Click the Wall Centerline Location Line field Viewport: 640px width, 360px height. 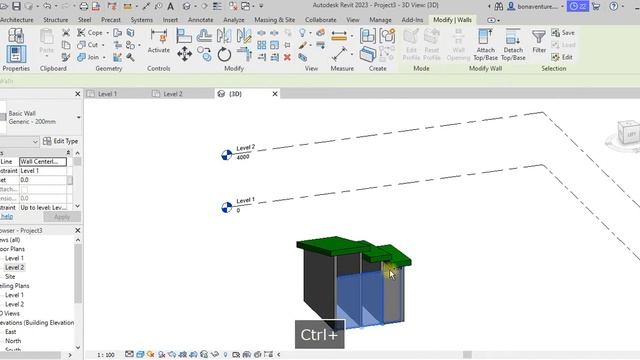[x=43, y=162]
